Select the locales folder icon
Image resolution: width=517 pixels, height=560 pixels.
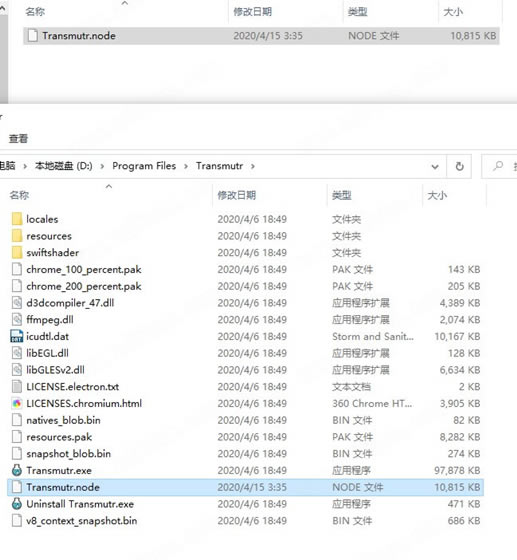[17, 219]
